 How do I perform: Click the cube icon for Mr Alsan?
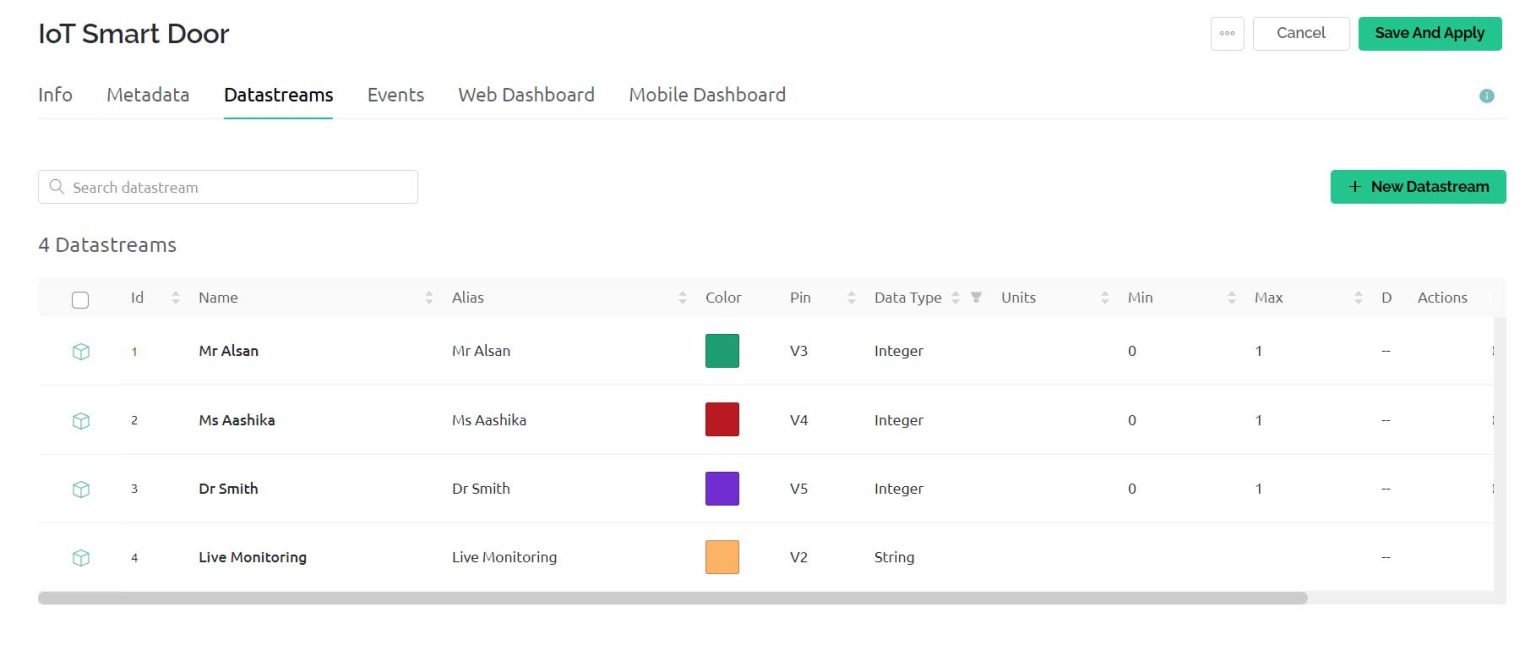(81, 352)
